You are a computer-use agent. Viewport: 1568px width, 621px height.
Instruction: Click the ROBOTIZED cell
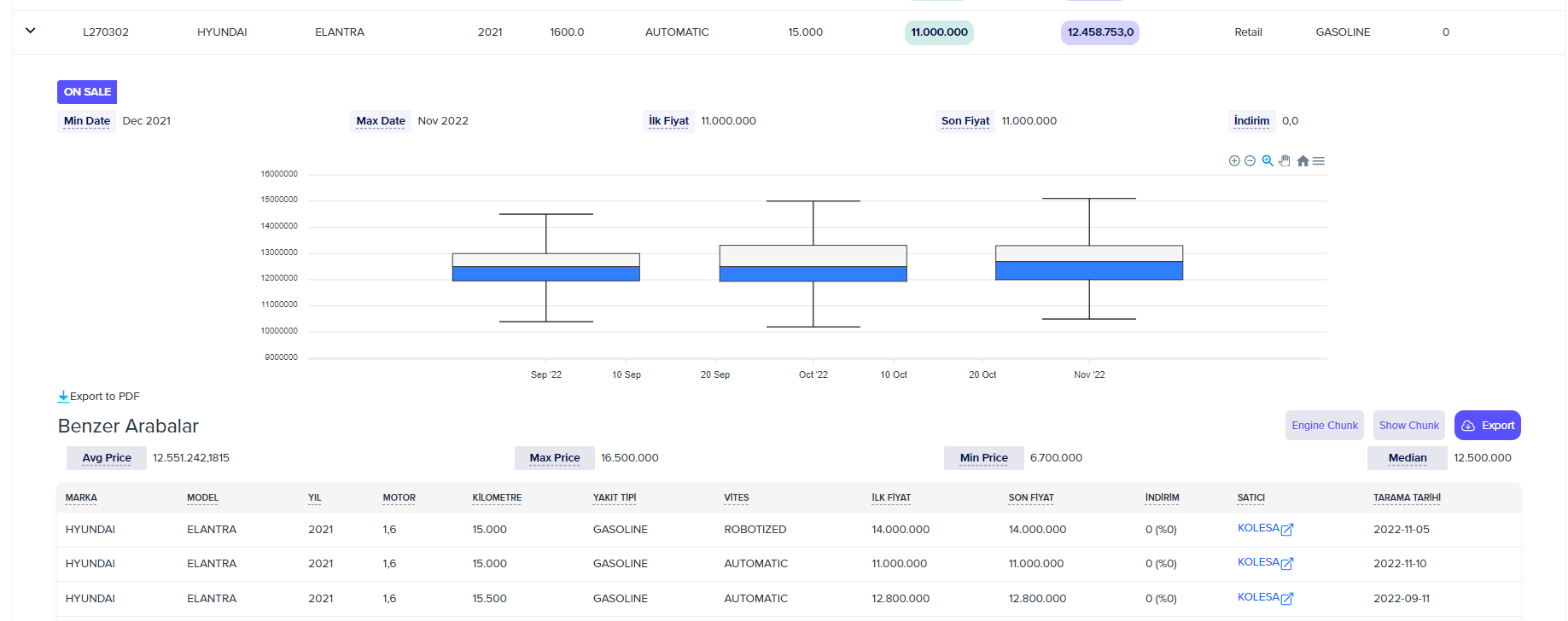[755, 530]
